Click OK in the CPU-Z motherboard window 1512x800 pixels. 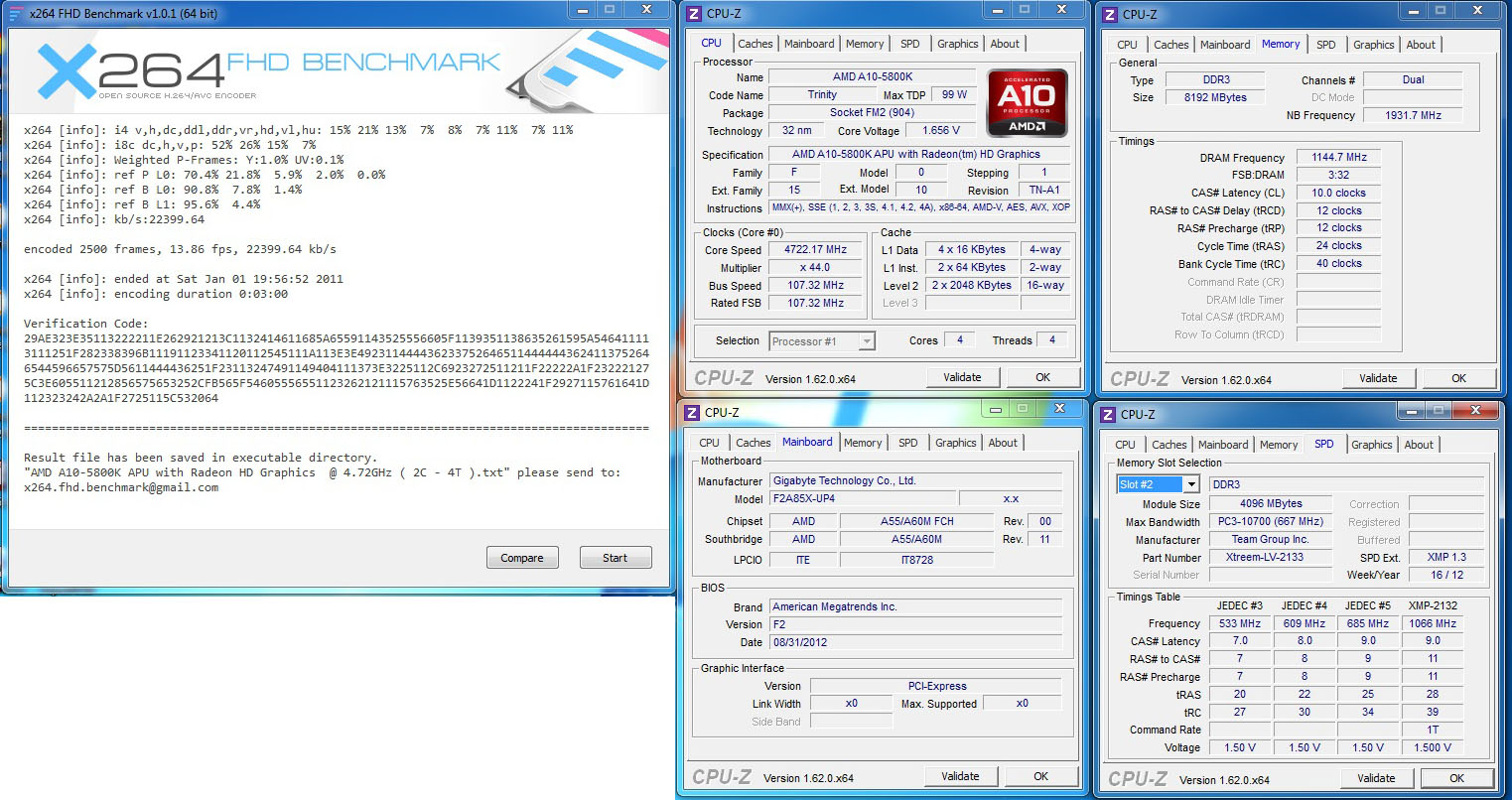click(x=1041, y=776)
